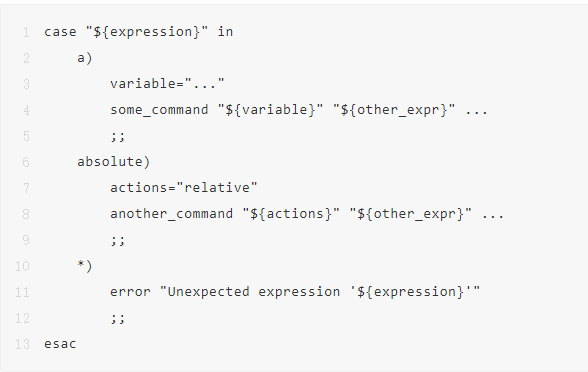
Task: Click the '*)' default pattern on line 10
Action: [x=85, y=266]
